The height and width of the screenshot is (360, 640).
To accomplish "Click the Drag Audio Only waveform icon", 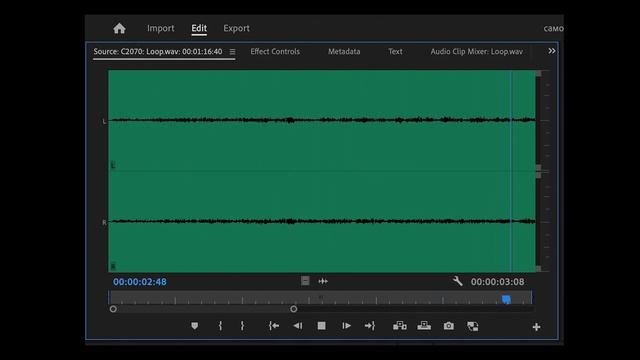I will coord(323,281).
